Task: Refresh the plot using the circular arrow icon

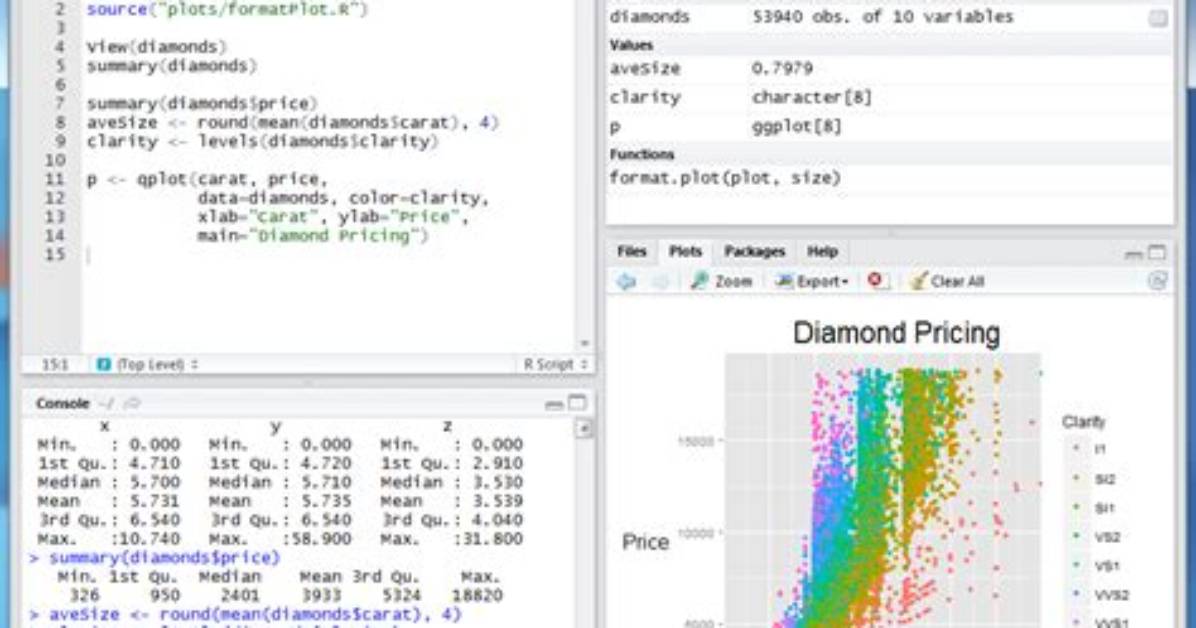Action: click(1157, 281)
